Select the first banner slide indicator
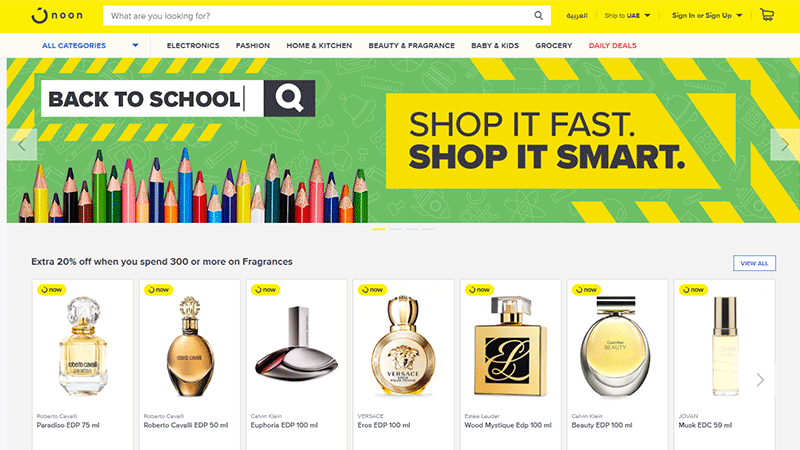Screen dimensions: 800x450 point(379,229)
